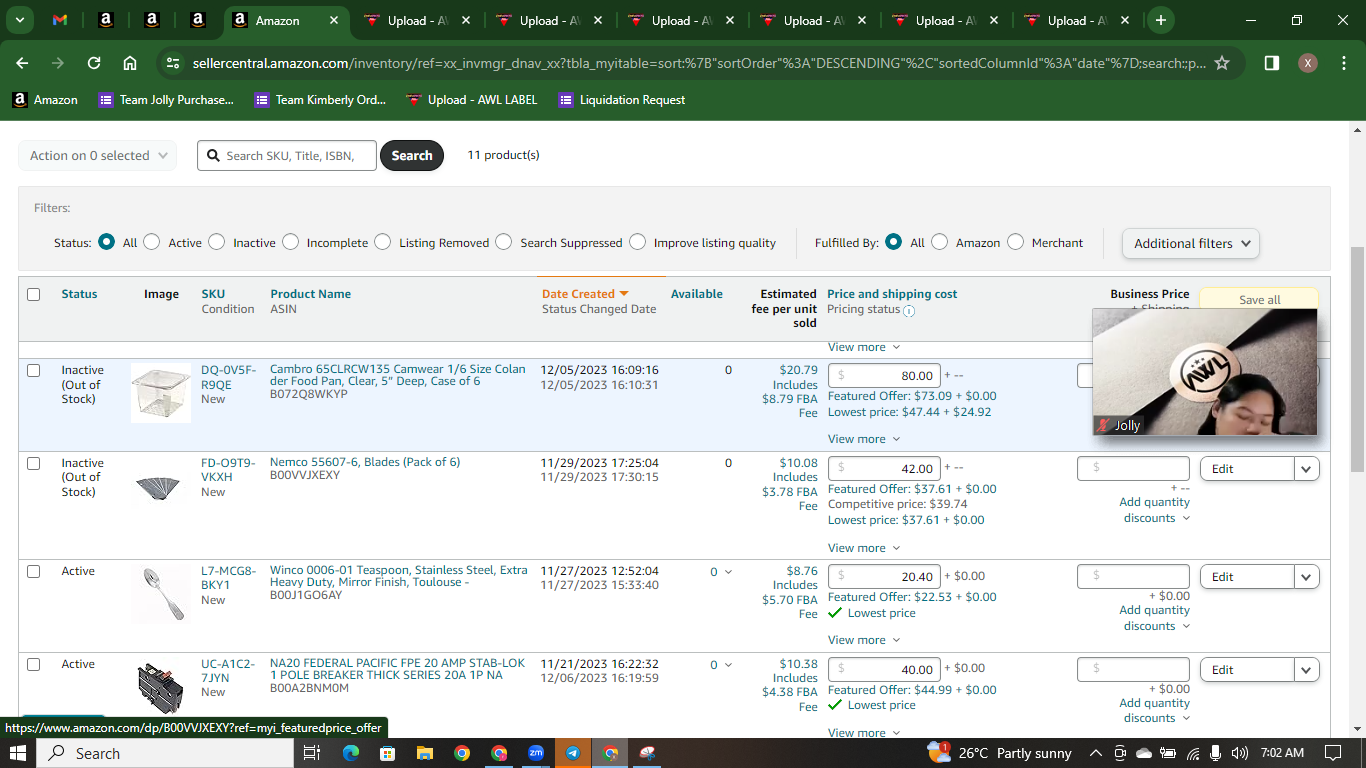The image size is (1366, 768).
Task: Select Fulfilled By Merchant radio button
Action: point(1015,242)
